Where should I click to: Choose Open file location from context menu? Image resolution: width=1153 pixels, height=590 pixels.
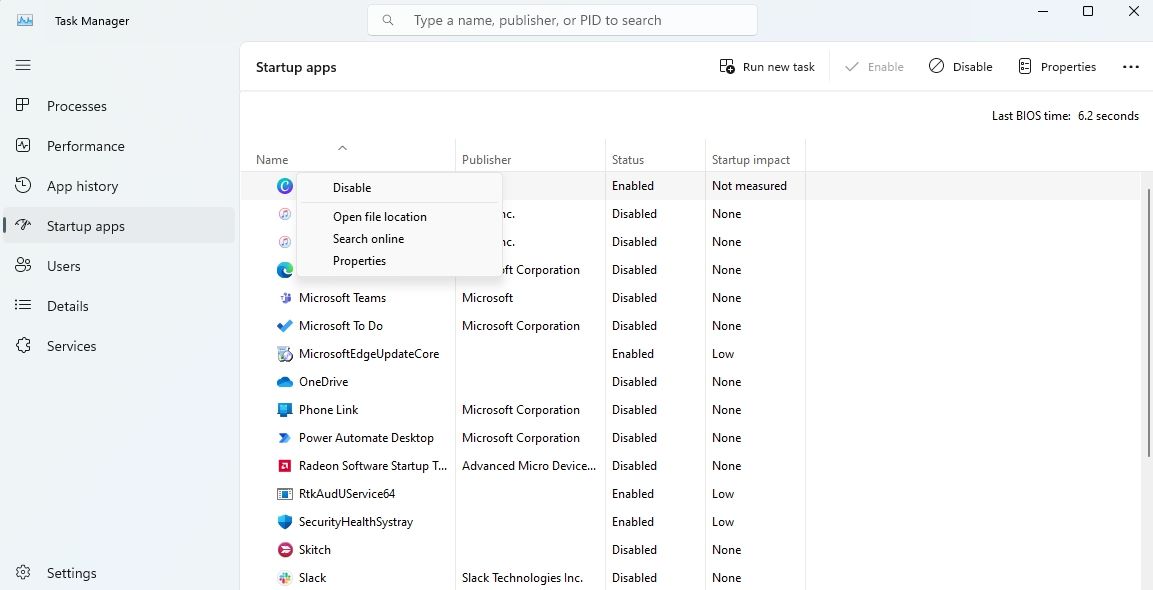tap(380, 216)
